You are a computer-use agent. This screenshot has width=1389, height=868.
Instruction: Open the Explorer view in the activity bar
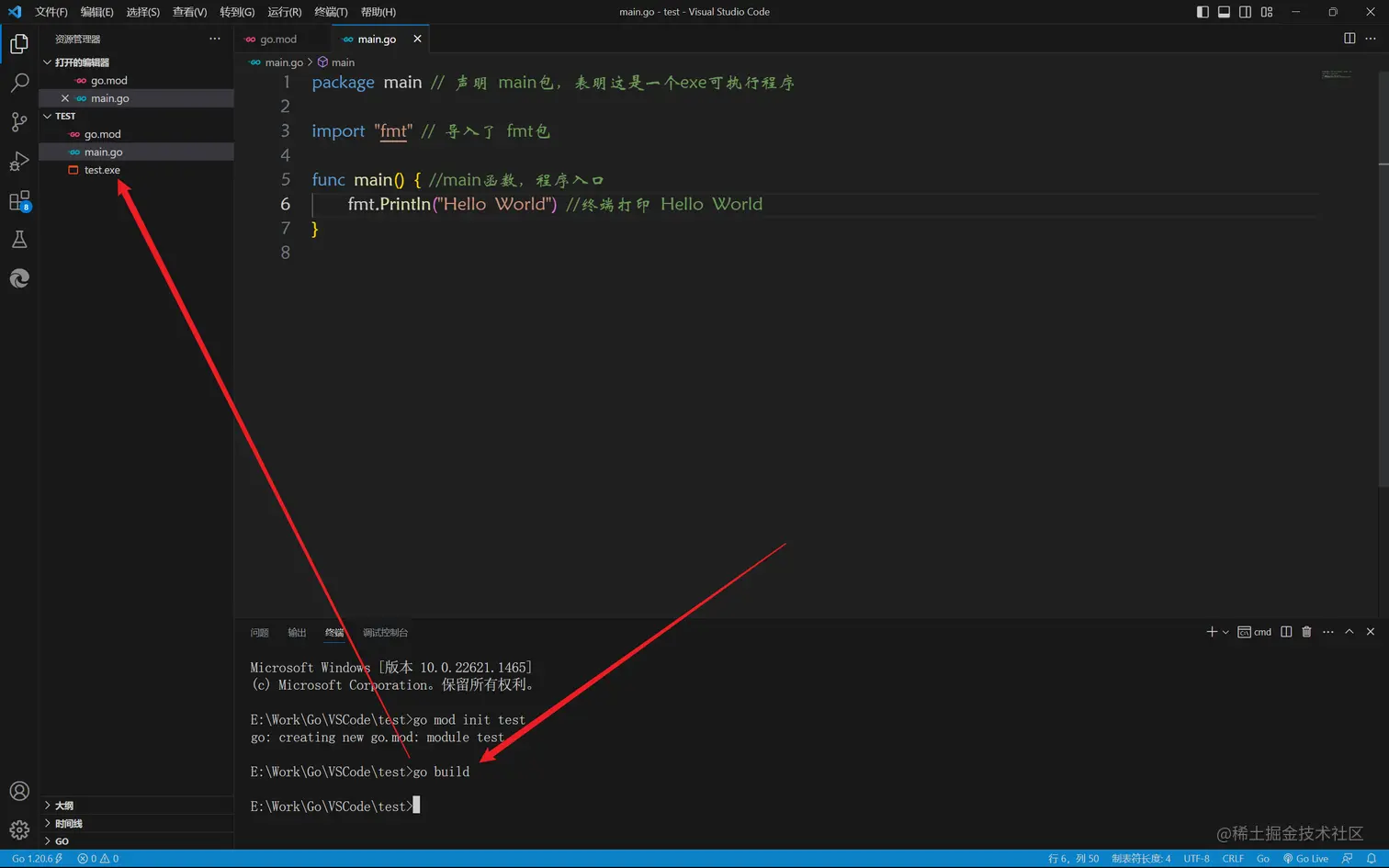(x=19, y=44)
